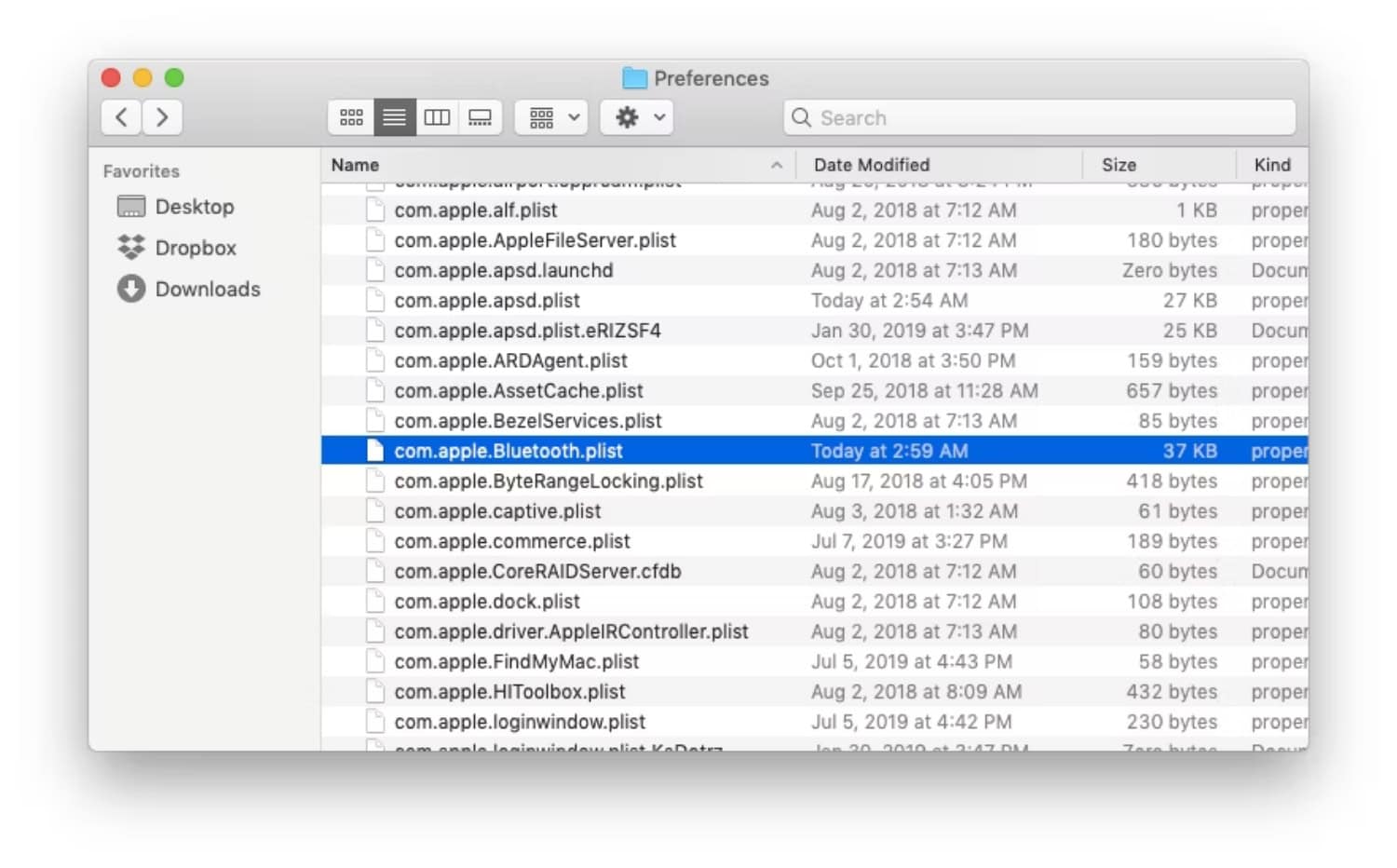This screenshot has height=868, width=1397.
Task: Select com.apple.loginwindow.plist
Action: [815, 722]
